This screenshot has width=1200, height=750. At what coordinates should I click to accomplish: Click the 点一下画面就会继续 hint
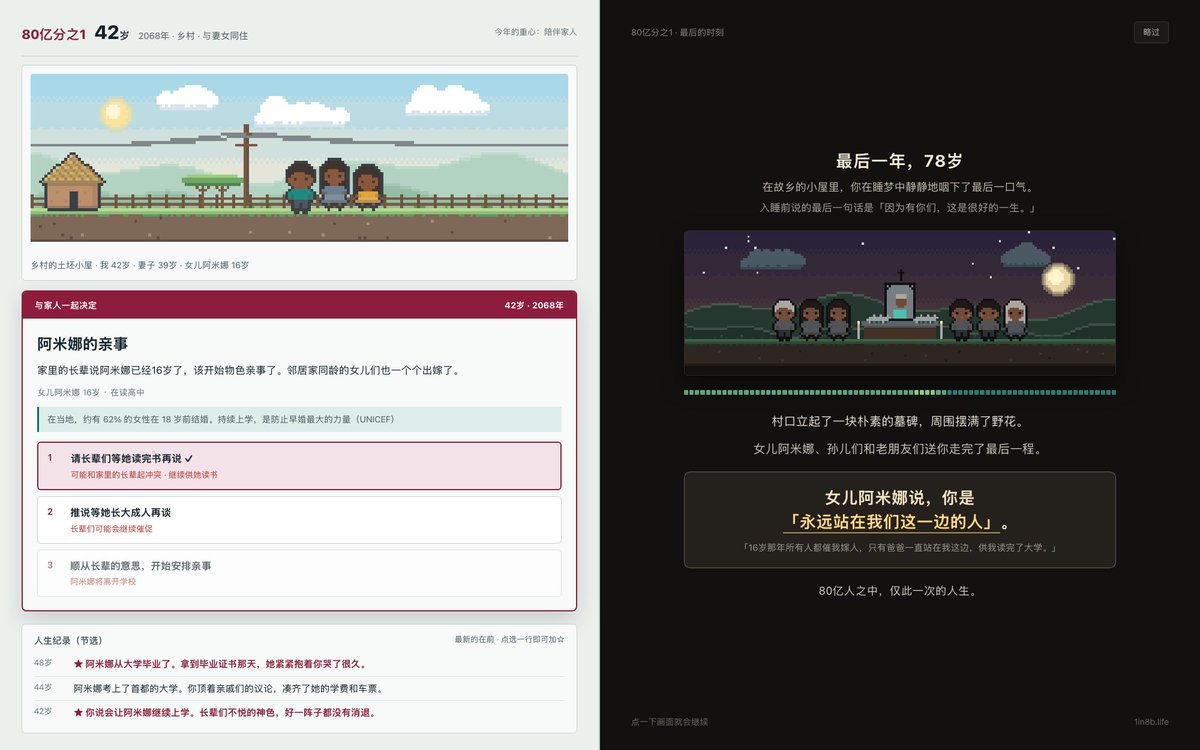(669, 721)
